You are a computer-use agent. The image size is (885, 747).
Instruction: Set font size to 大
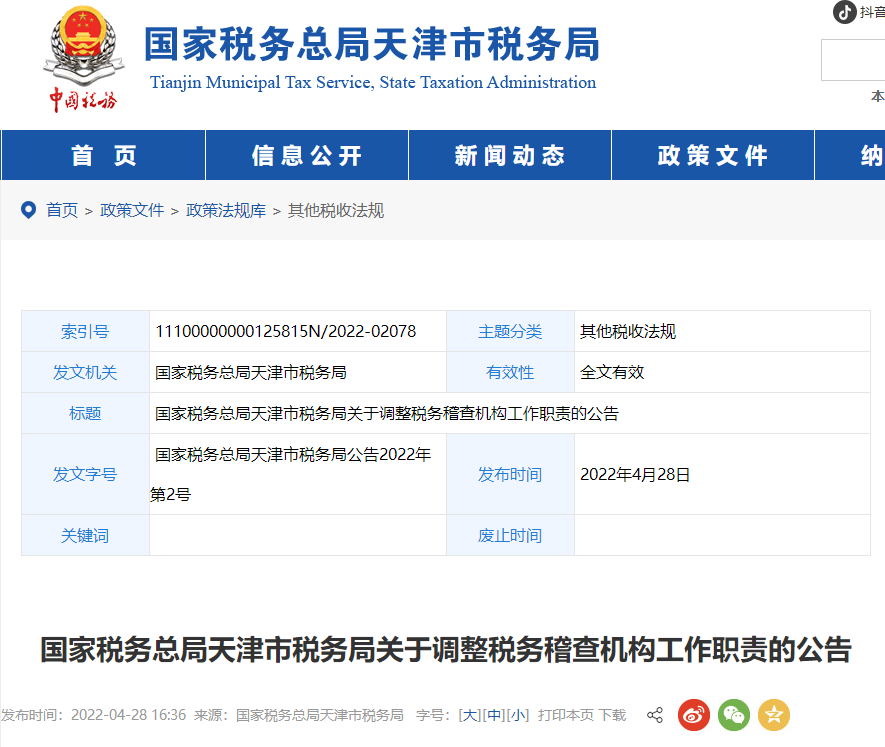470,715
